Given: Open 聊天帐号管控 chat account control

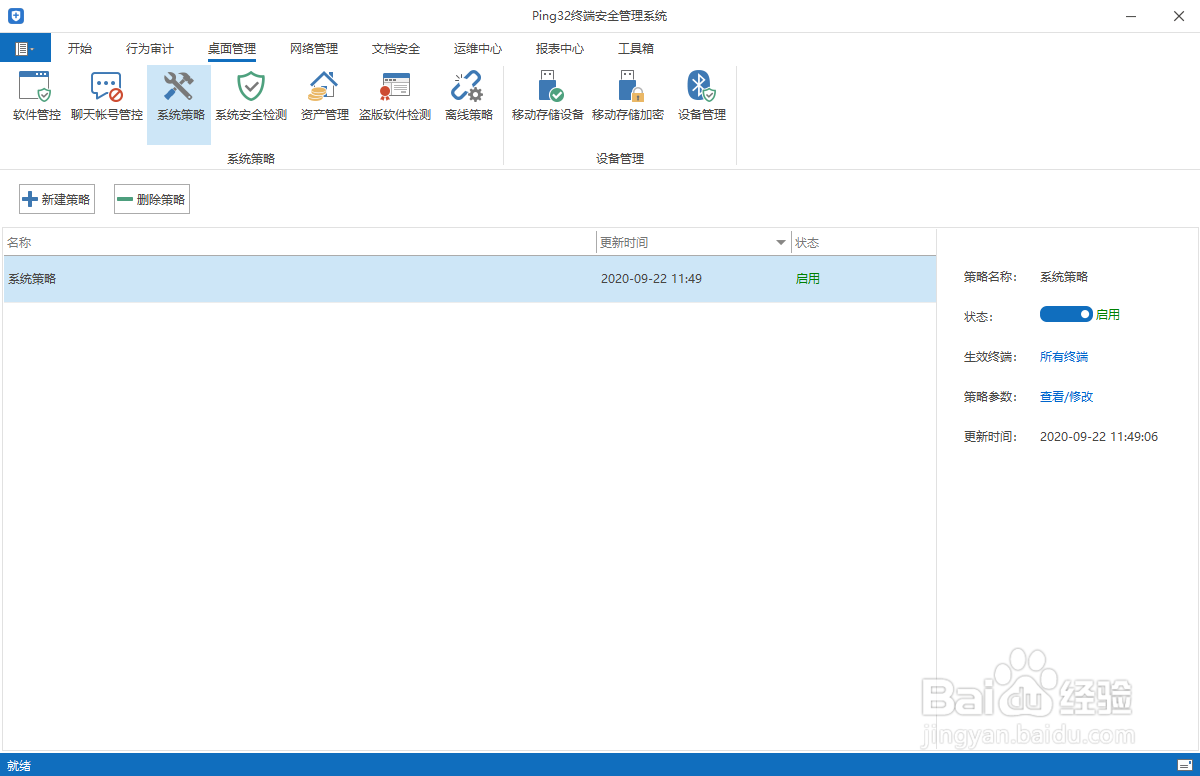Looking at the screenshot, I should coord(107,97).
